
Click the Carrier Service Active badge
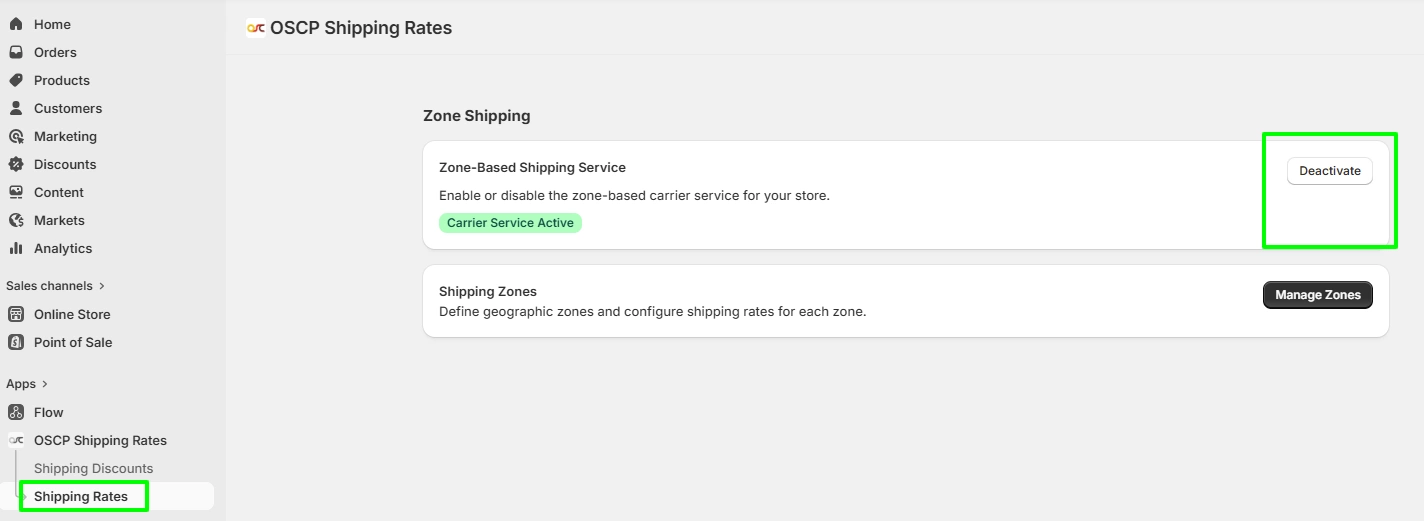point(510,223)
